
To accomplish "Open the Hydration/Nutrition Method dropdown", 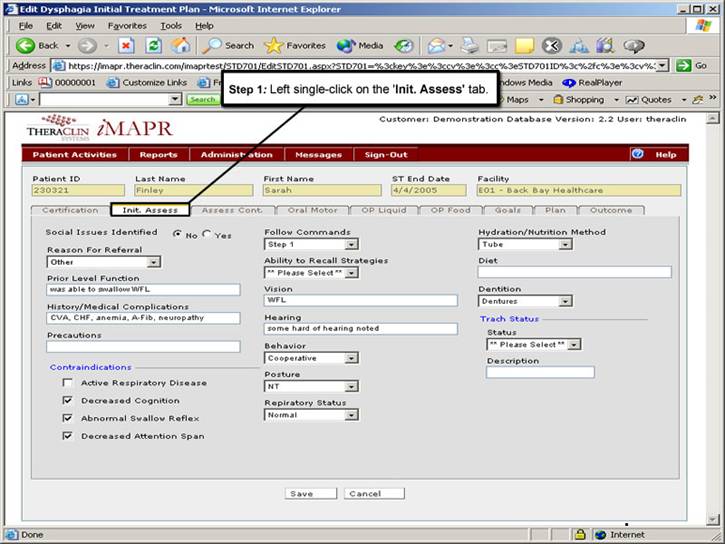I will [x=565, y=244].
